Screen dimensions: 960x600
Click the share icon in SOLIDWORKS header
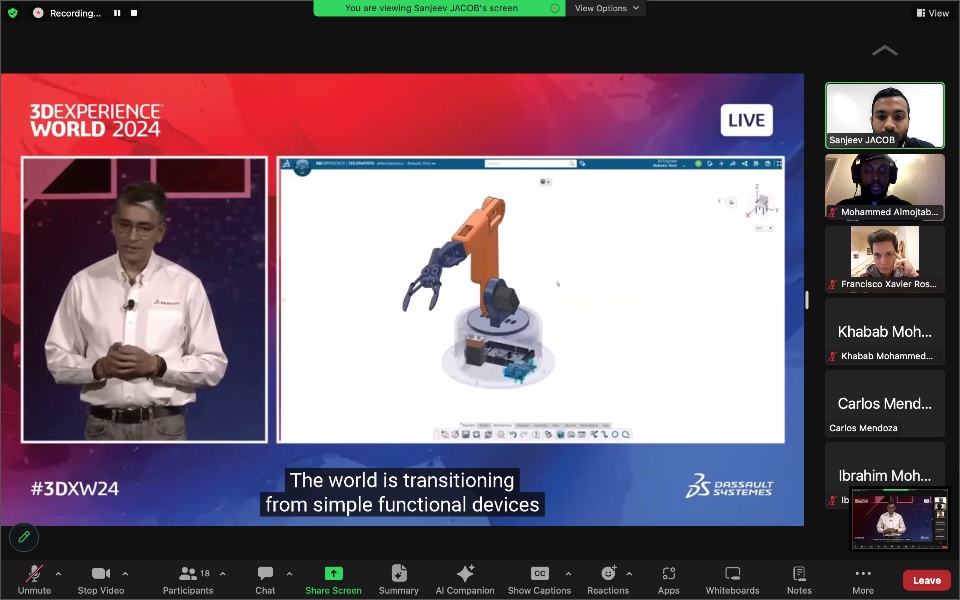(744, 163)
